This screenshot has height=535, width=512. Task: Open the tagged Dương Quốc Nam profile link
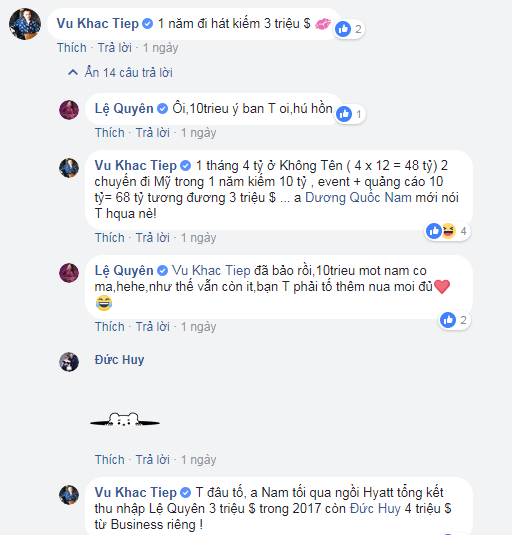358,198
